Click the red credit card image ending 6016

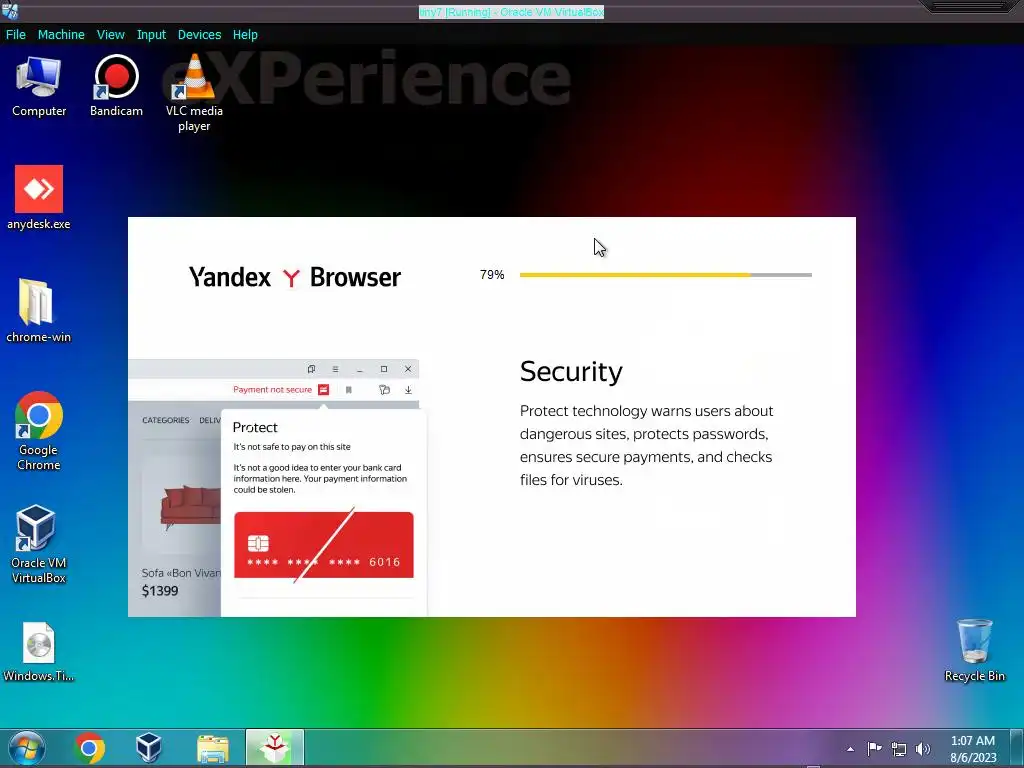[x=324, y=545]
